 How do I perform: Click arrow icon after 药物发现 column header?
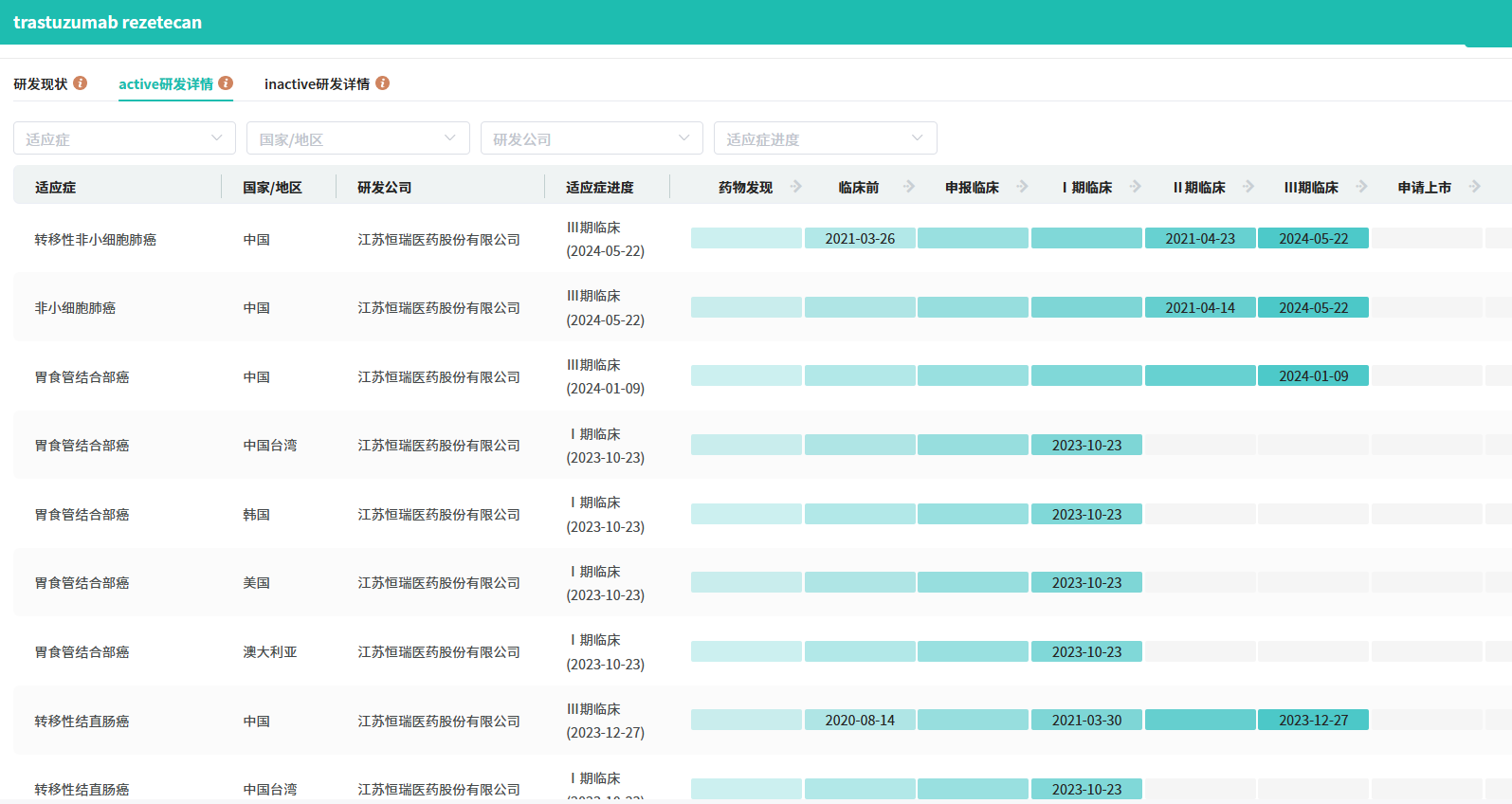pyautogui.click(x=796, y=187)
